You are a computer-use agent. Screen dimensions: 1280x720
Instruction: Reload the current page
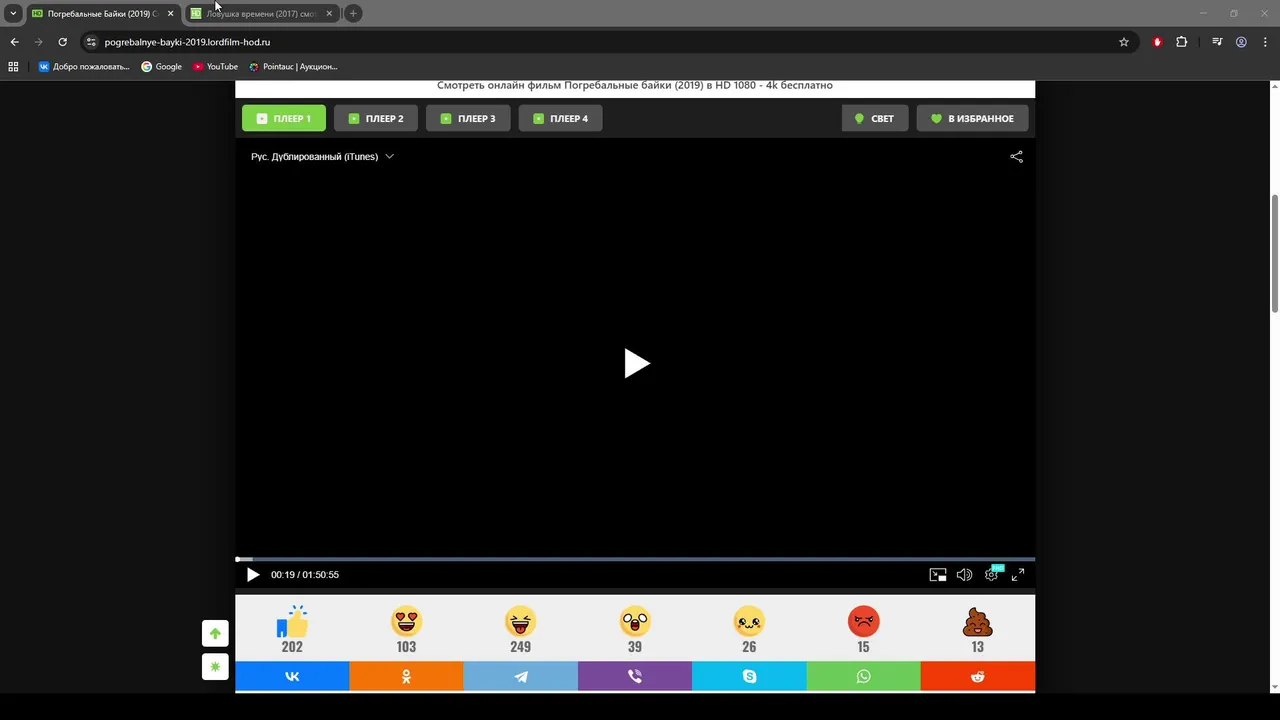point(62,42)
